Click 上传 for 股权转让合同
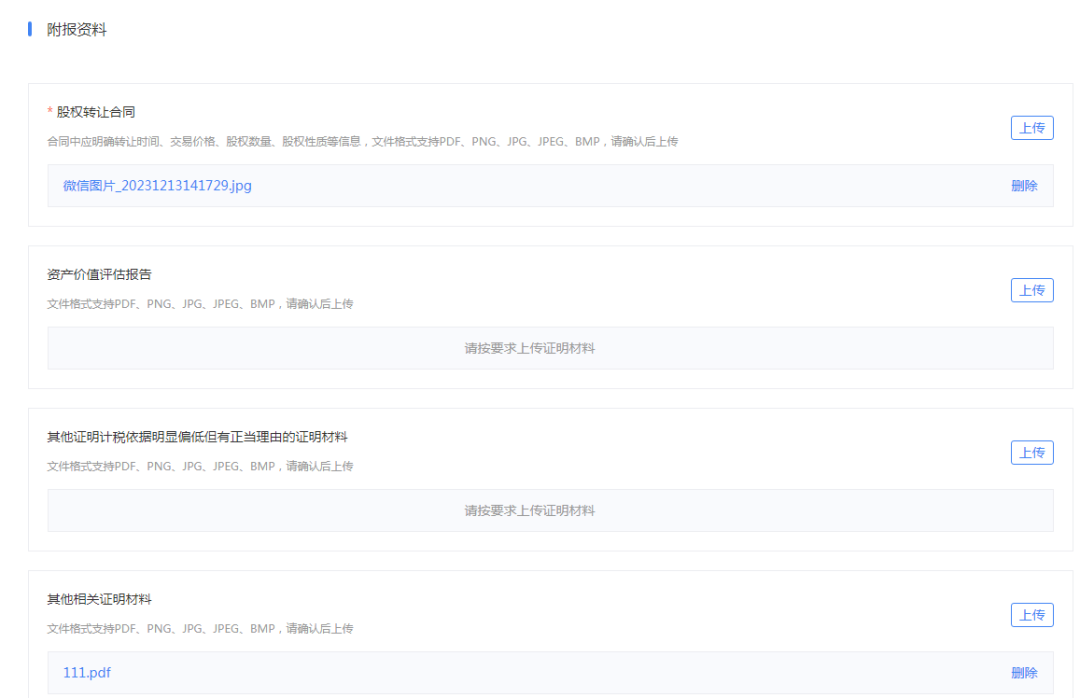1080x698 pixels. [1032, 128]
